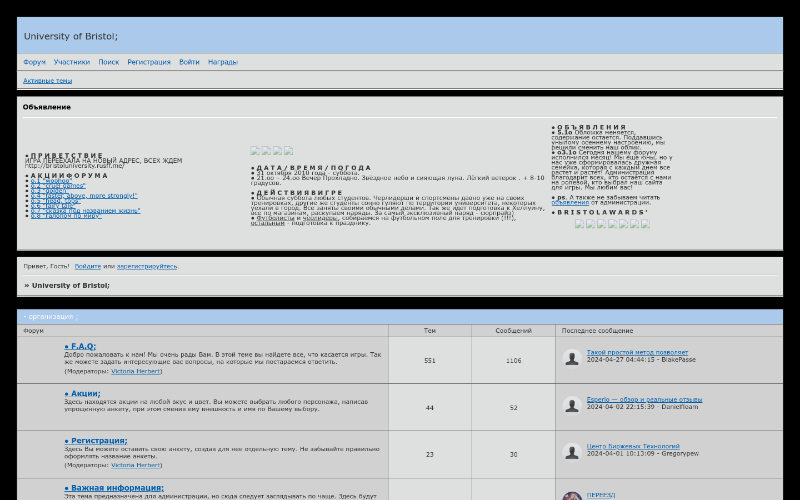Open moderator Victoria Herbert's profile under F.A.Q.
This screenshot has width=800, height=500.
[x=135, y=370]
